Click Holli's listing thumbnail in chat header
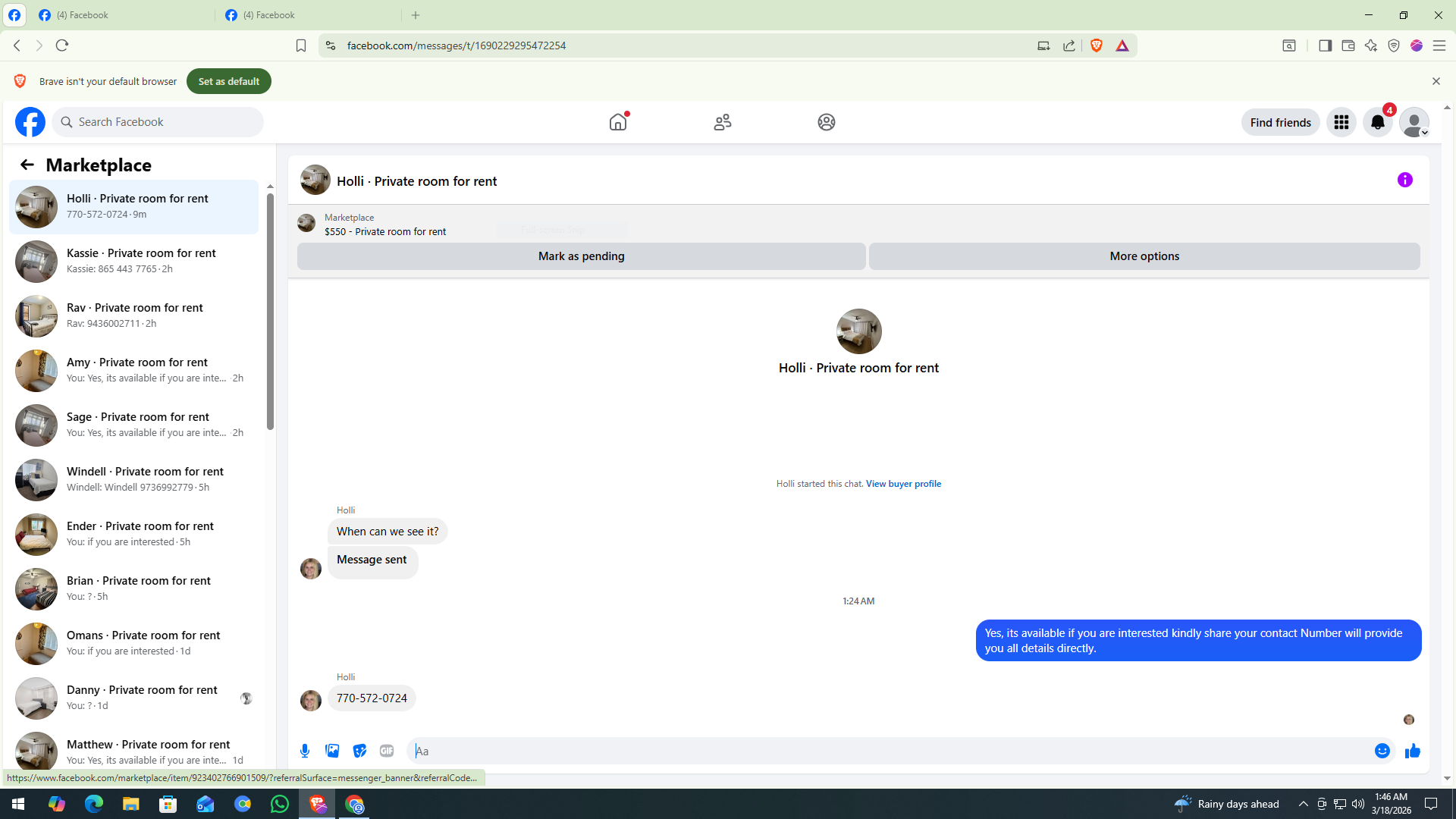 [315, 180]
